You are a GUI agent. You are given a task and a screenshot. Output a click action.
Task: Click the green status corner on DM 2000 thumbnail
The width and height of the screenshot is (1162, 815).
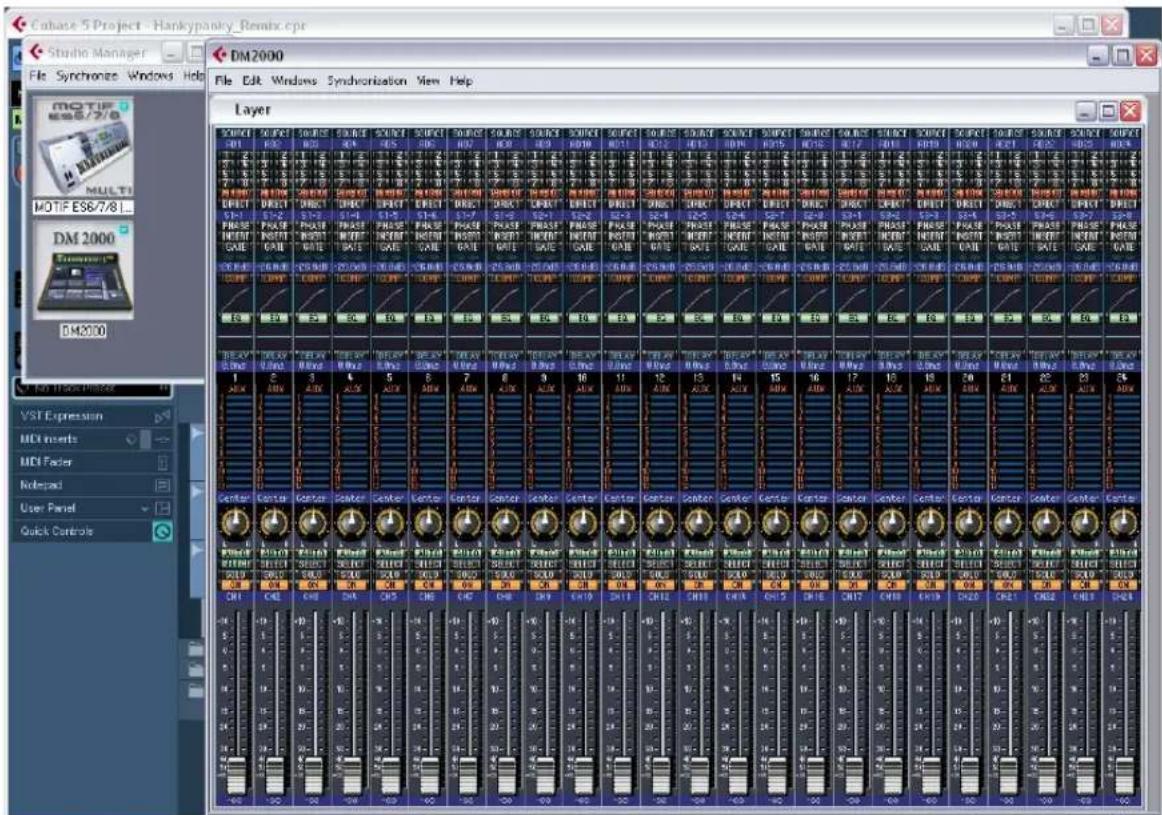124,230
